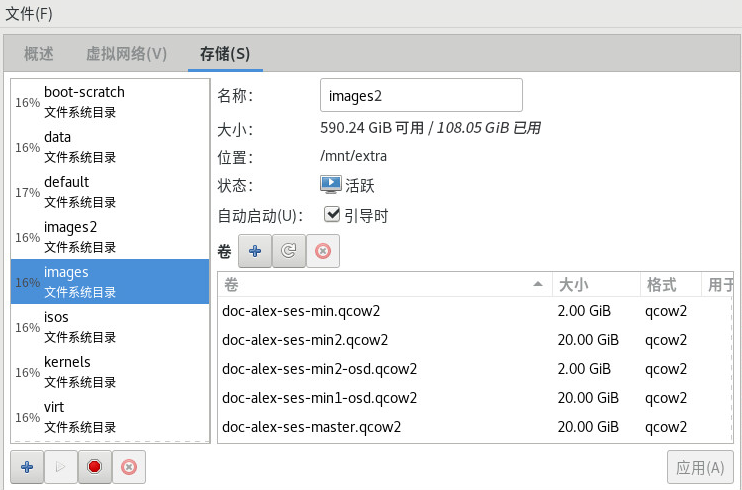The height and width of the screenshot is (490, 742).
Task: Create a new volume with the plus icon
Action: point(254,252)
